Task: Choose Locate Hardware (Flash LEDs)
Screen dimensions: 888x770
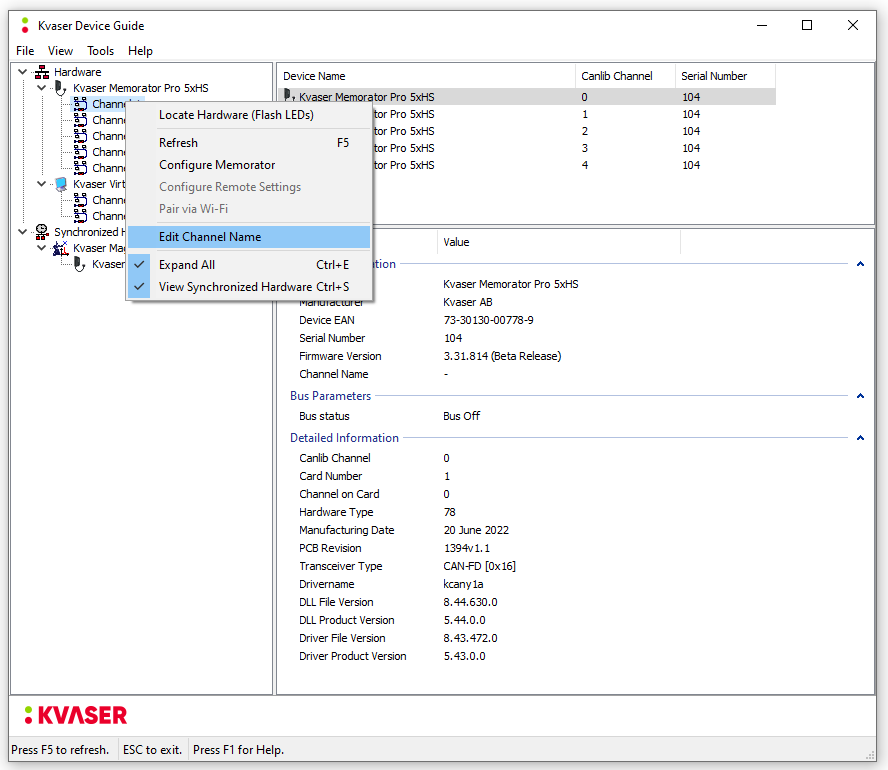Action: click(249, 115)
